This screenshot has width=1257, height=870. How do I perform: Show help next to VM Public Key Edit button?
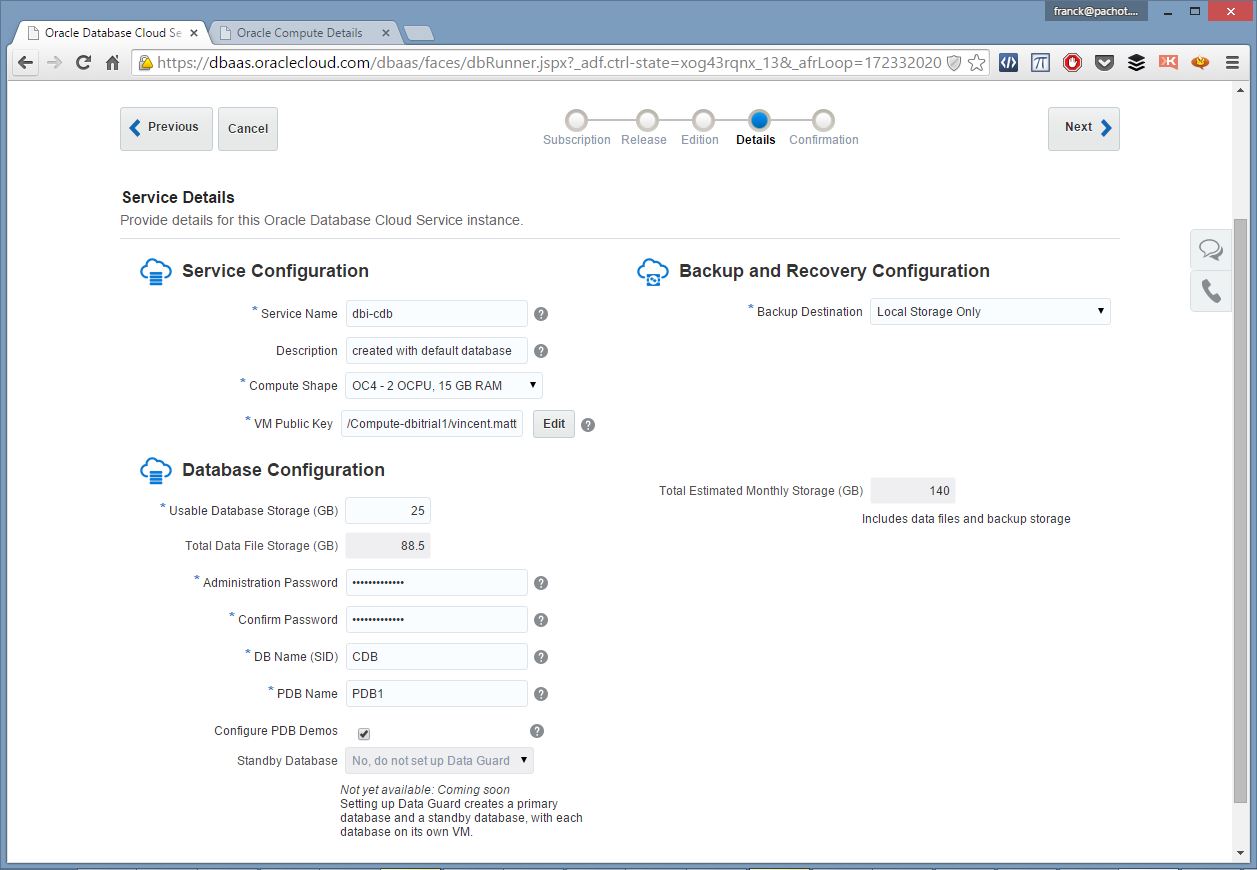[588, 424]
